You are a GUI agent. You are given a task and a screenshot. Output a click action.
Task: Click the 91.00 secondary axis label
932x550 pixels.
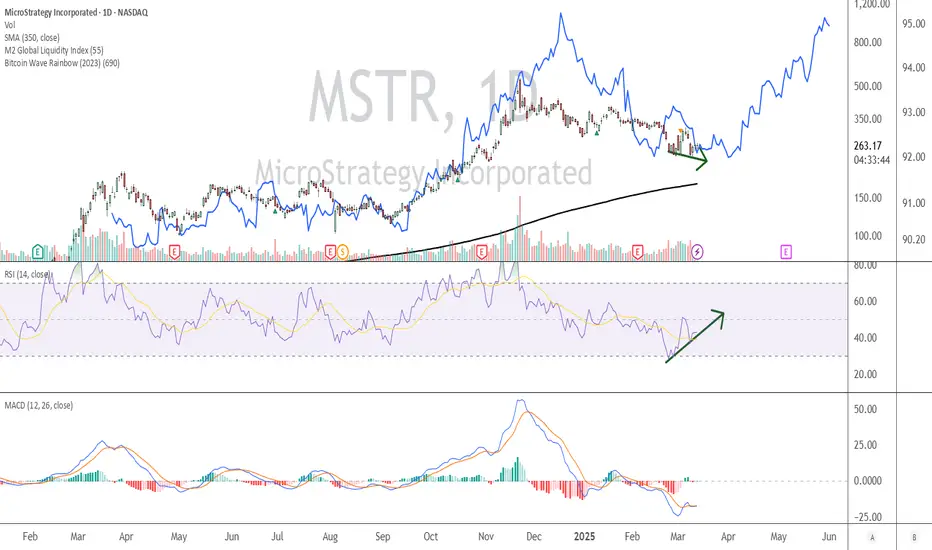(x=914, y=203)
